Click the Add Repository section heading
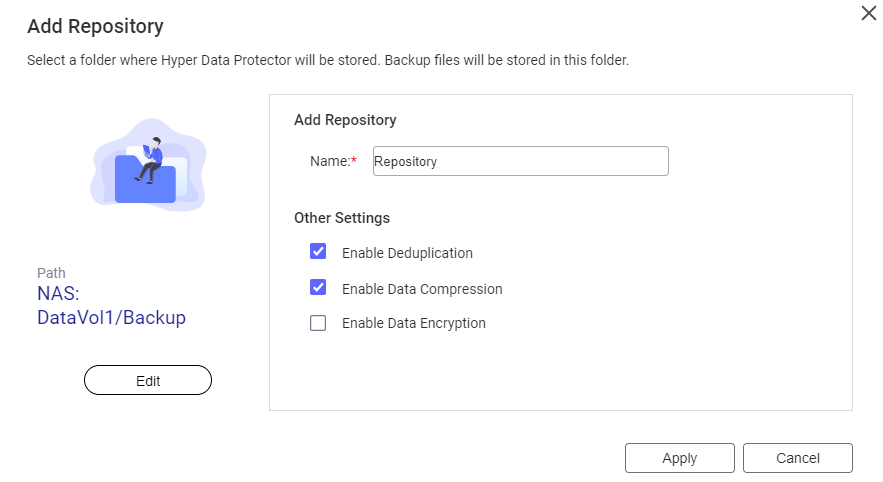 pos(345,120)
